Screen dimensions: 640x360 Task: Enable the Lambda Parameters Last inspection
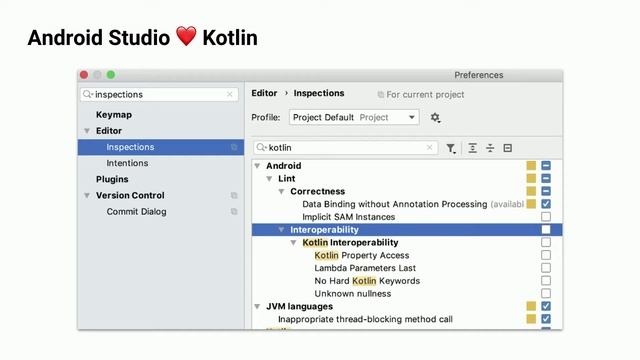click(x=546, y=268)
